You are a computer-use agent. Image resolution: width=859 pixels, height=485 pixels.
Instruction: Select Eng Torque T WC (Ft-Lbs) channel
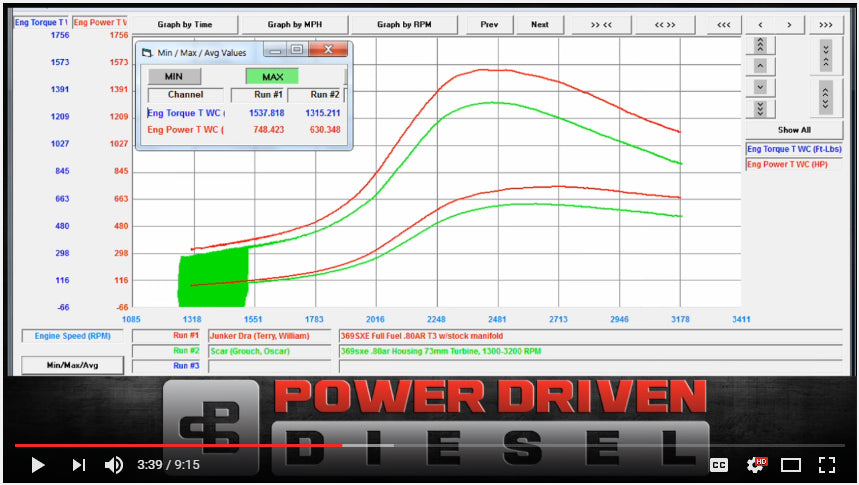pyautogui.click(x=796, y=149)
